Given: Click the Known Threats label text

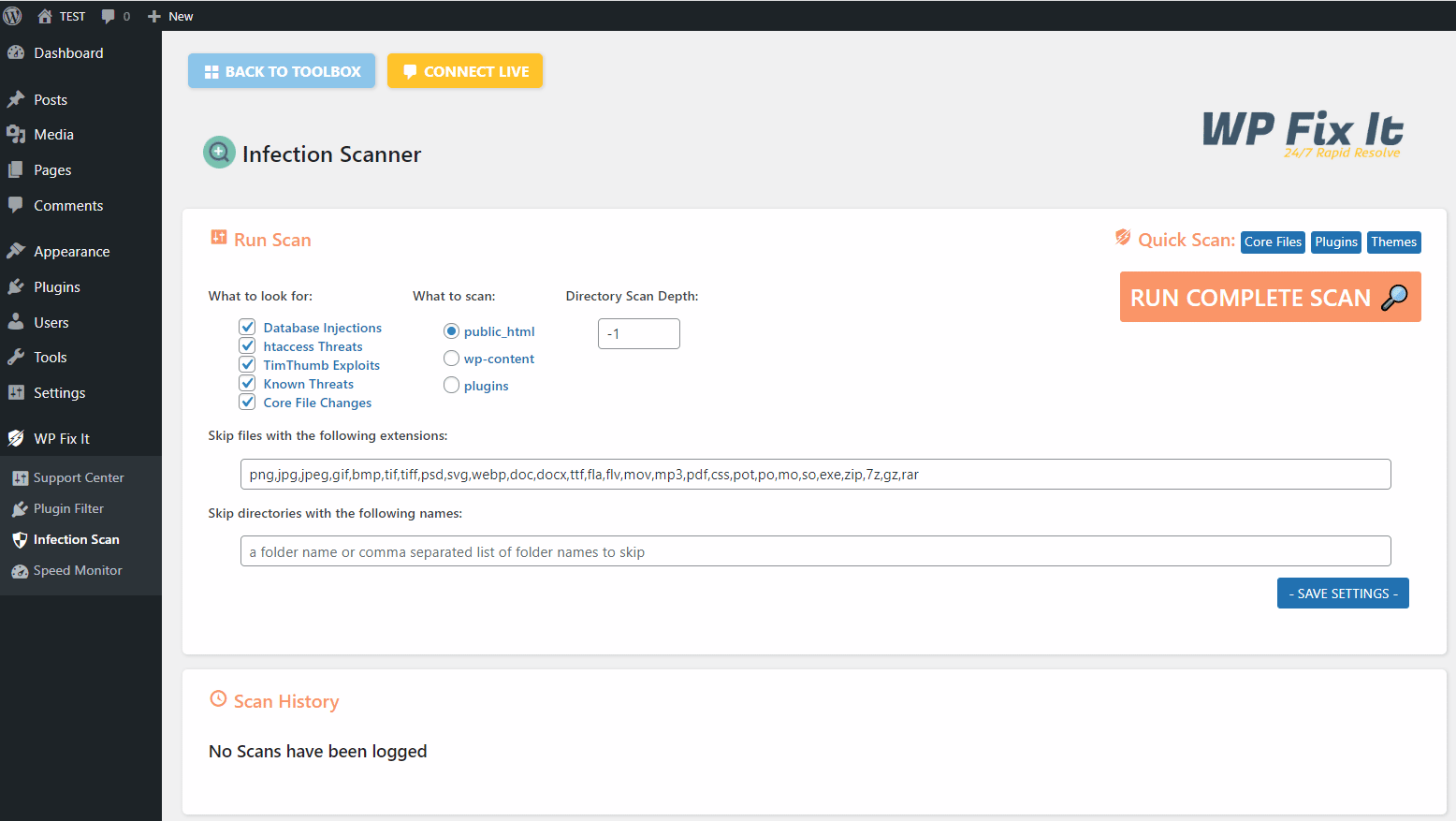Looking at the screenshot, I should 308,384.
